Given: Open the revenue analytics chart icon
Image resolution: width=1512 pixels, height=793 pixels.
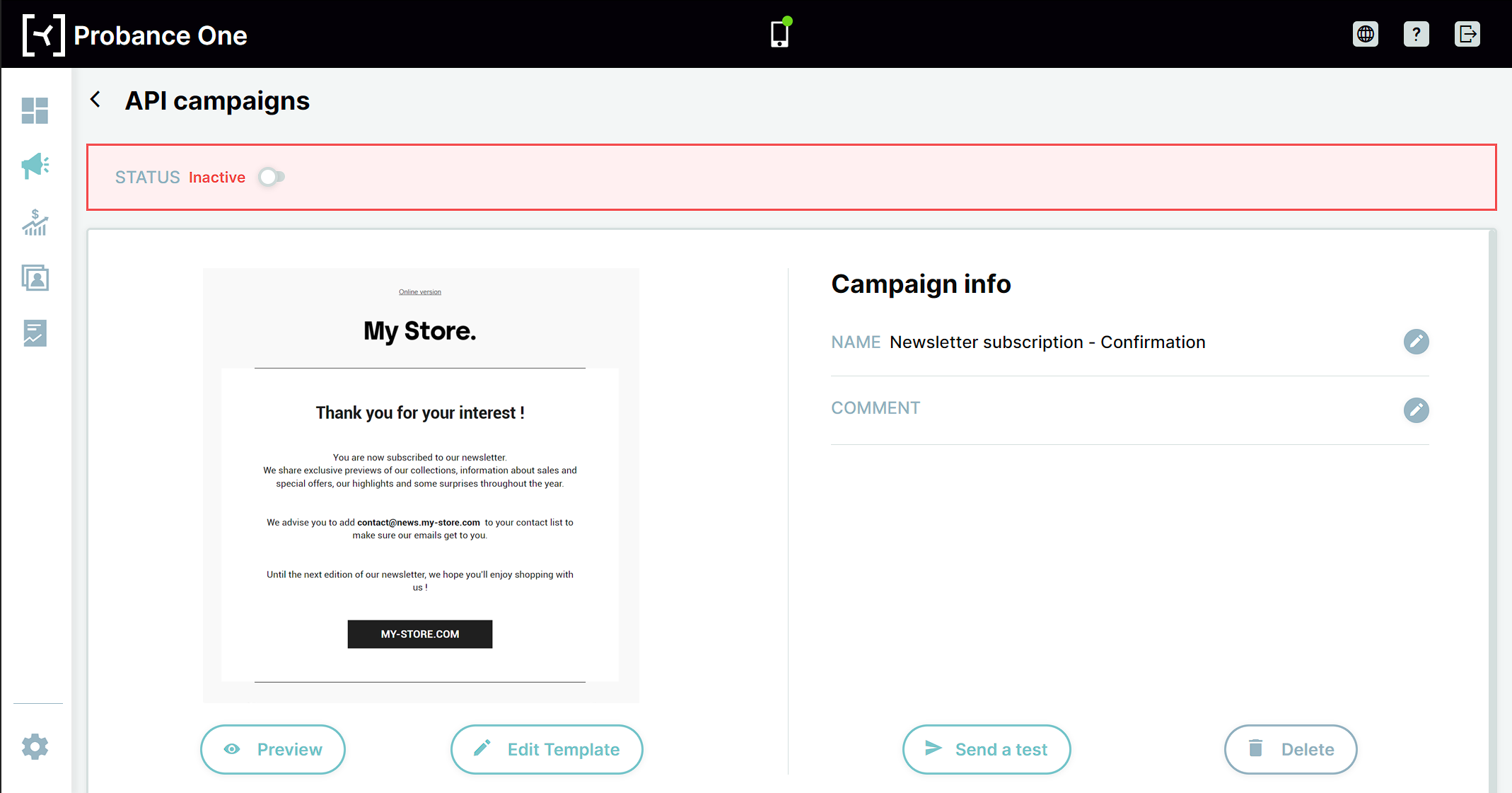Looking at the screenshot, I should point(35,222).
